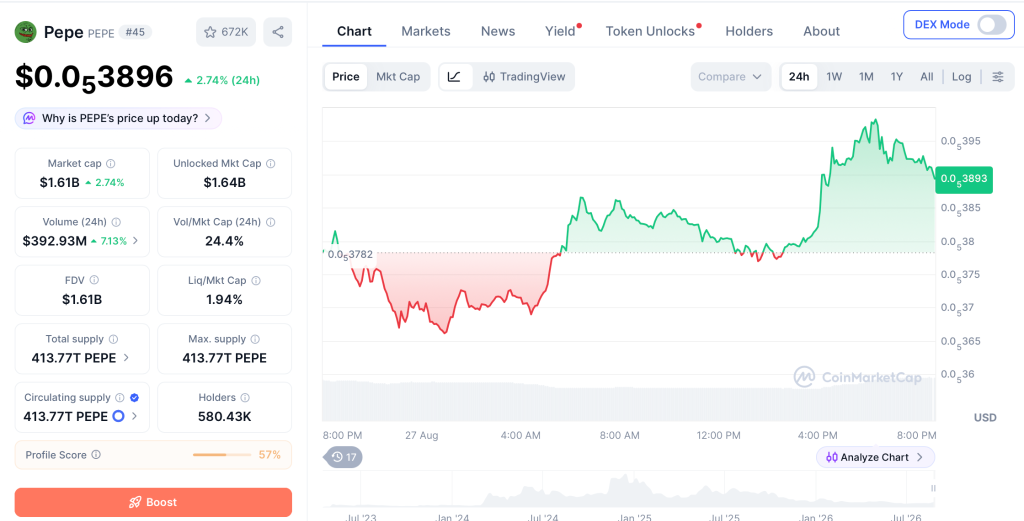This screenshot has width=1024, height=521.
Task: Open chart settings sliders icon
Action: click(998, 76)
